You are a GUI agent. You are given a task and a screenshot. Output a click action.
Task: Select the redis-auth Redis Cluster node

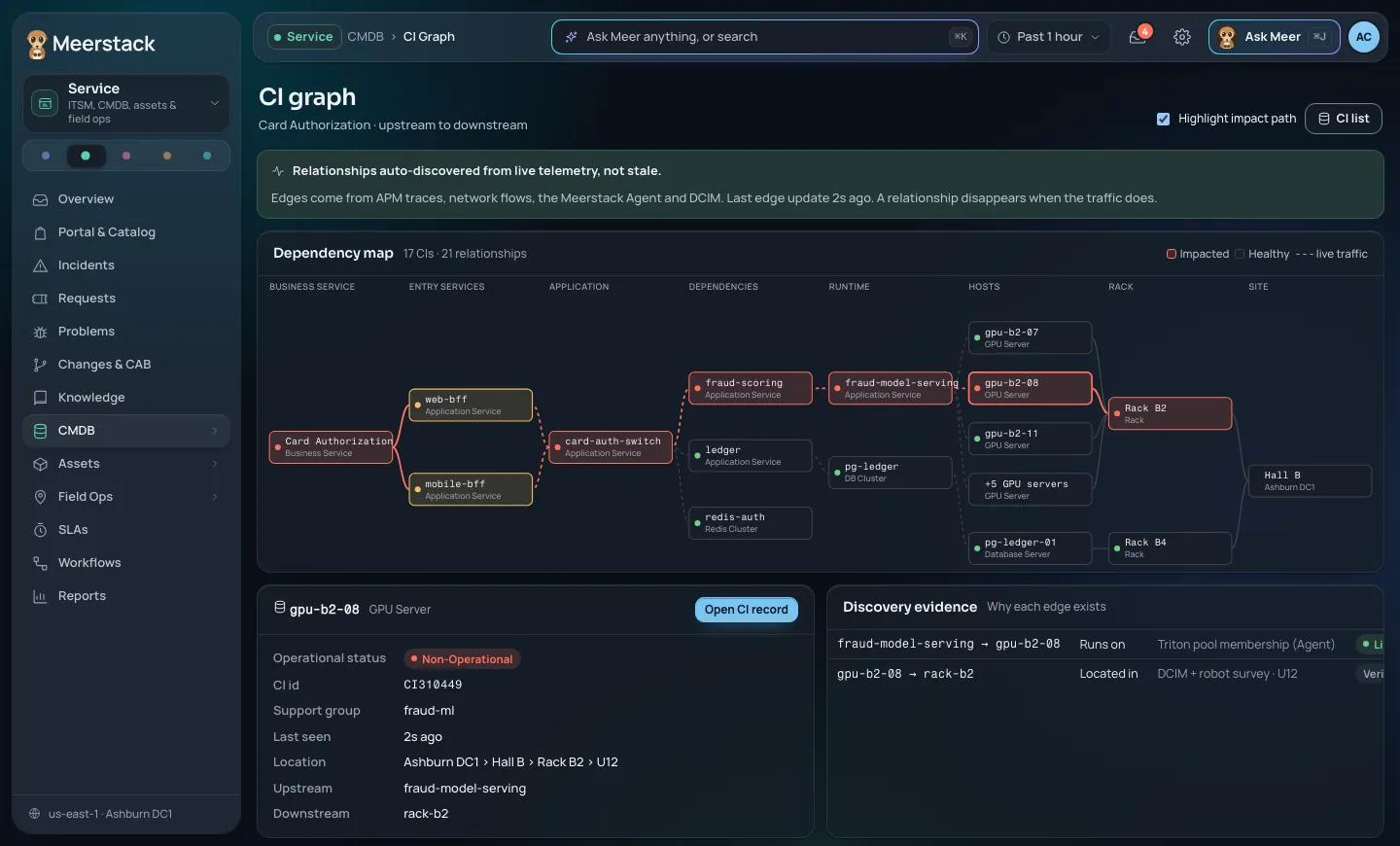tap(751, 523)
